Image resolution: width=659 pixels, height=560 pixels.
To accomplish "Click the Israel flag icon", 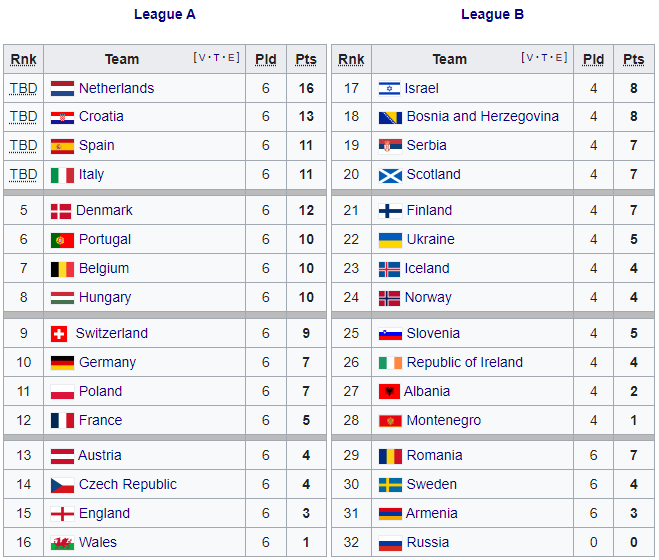I will point(390,89).
